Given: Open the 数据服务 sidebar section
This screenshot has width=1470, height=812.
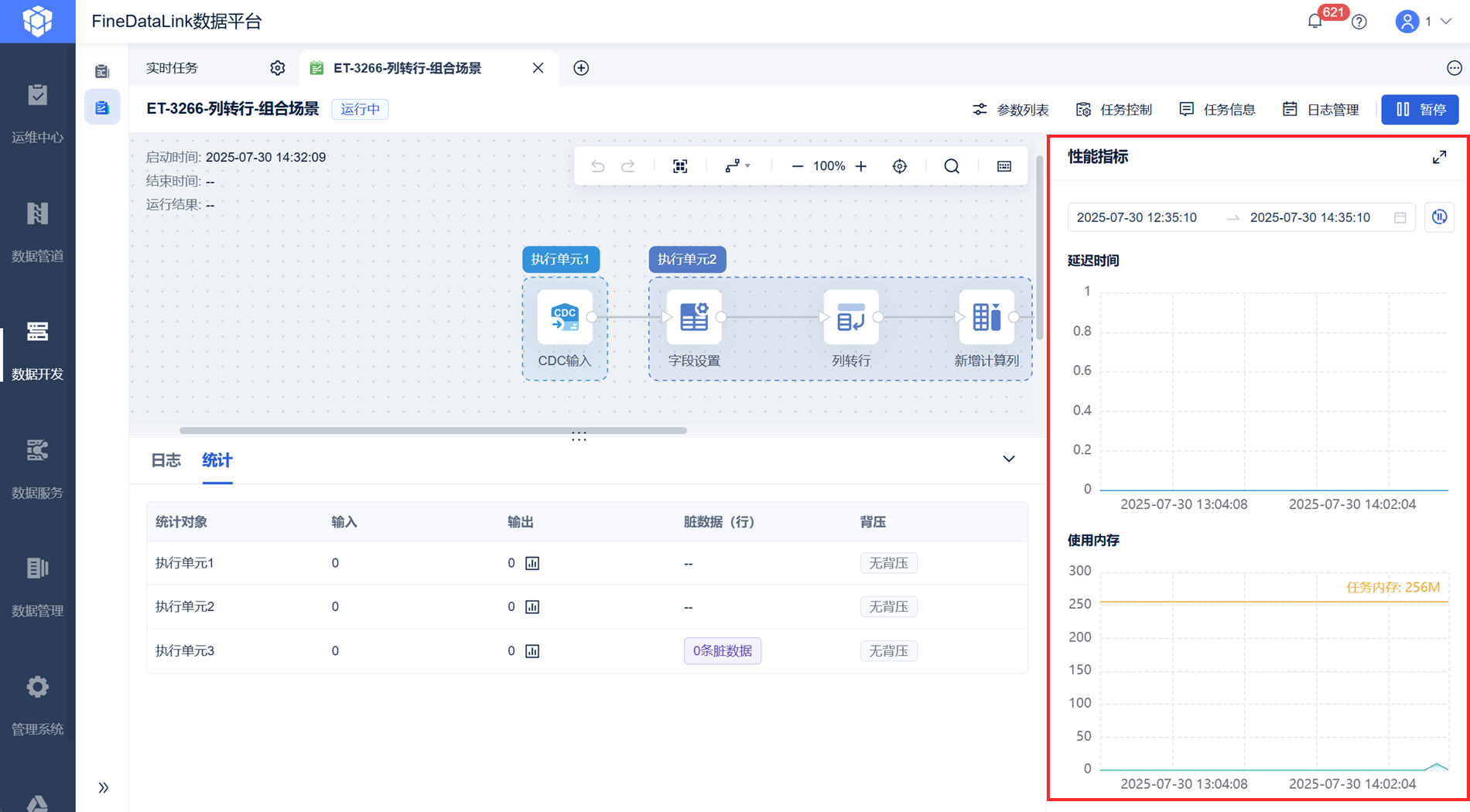Looking at the screenshot, I should [37, 469].
